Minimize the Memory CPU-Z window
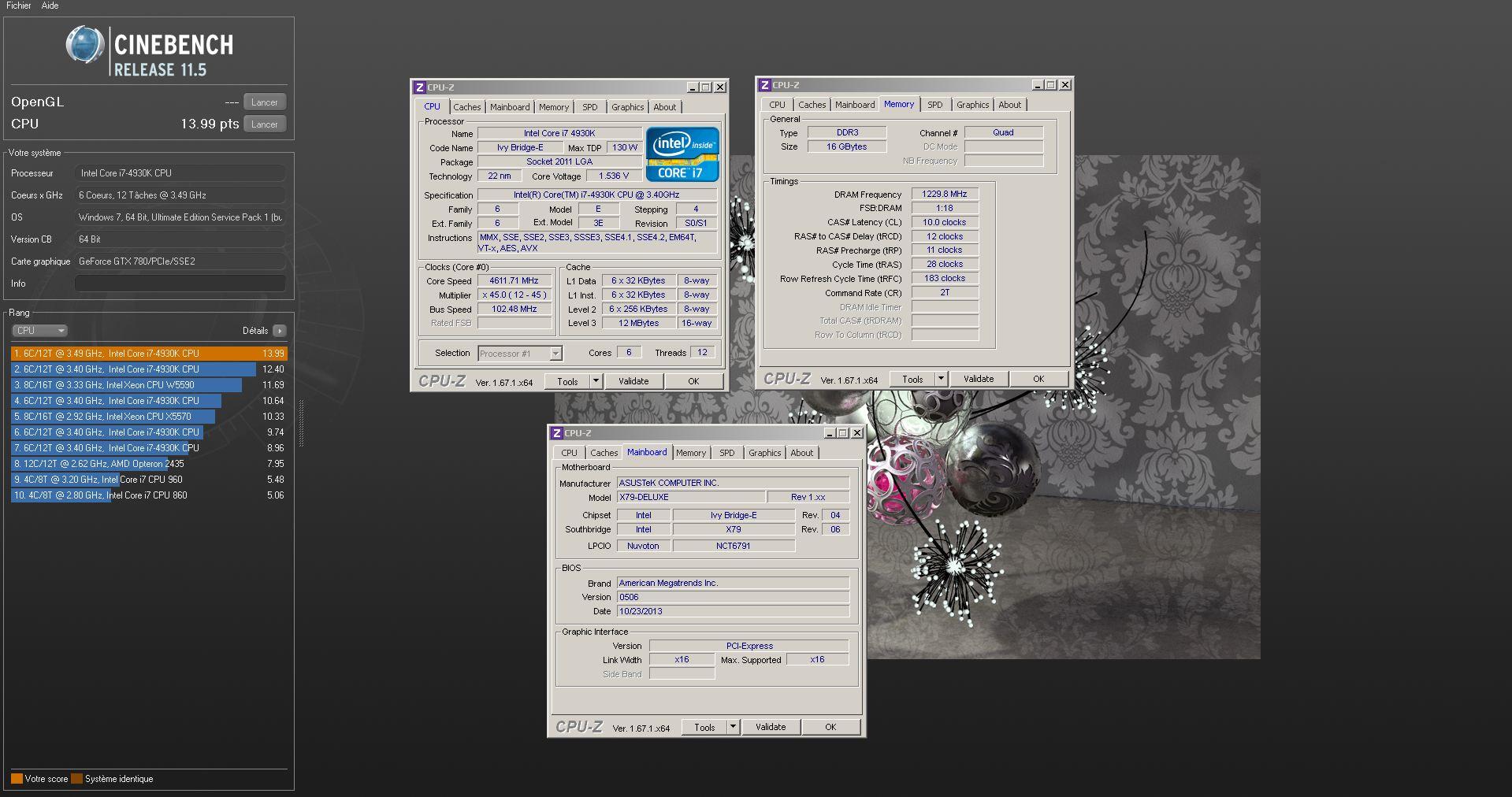This screenshot has height=797, width=1512. 1038,85
